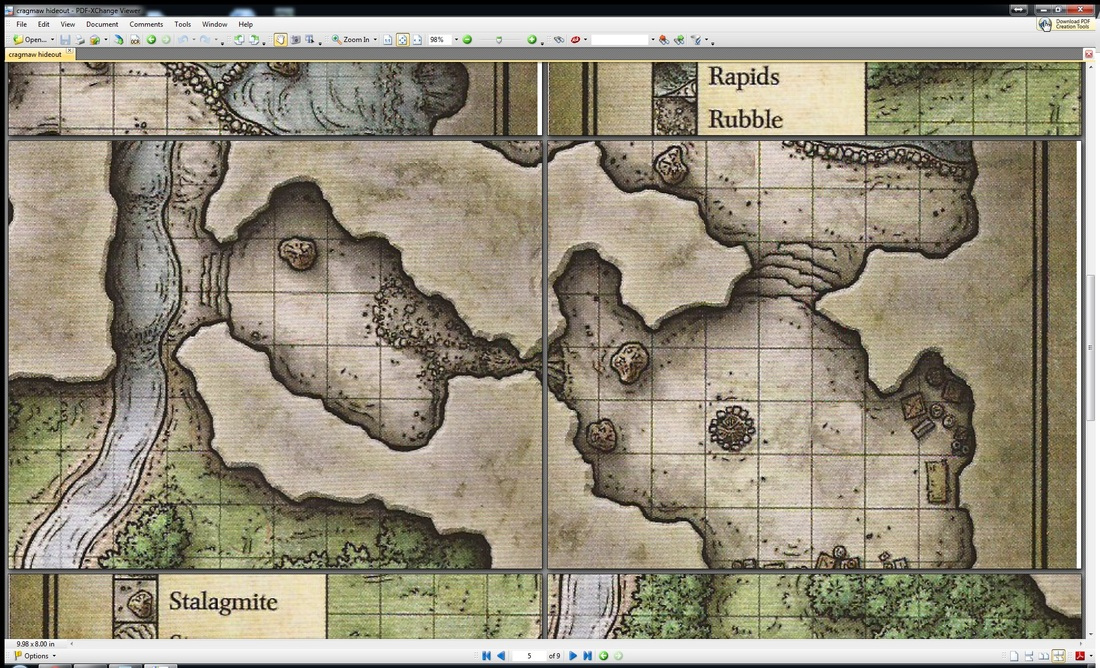Click the zoom slider handle
This screenshot has height=668, width=1100.
coord(499,40)
